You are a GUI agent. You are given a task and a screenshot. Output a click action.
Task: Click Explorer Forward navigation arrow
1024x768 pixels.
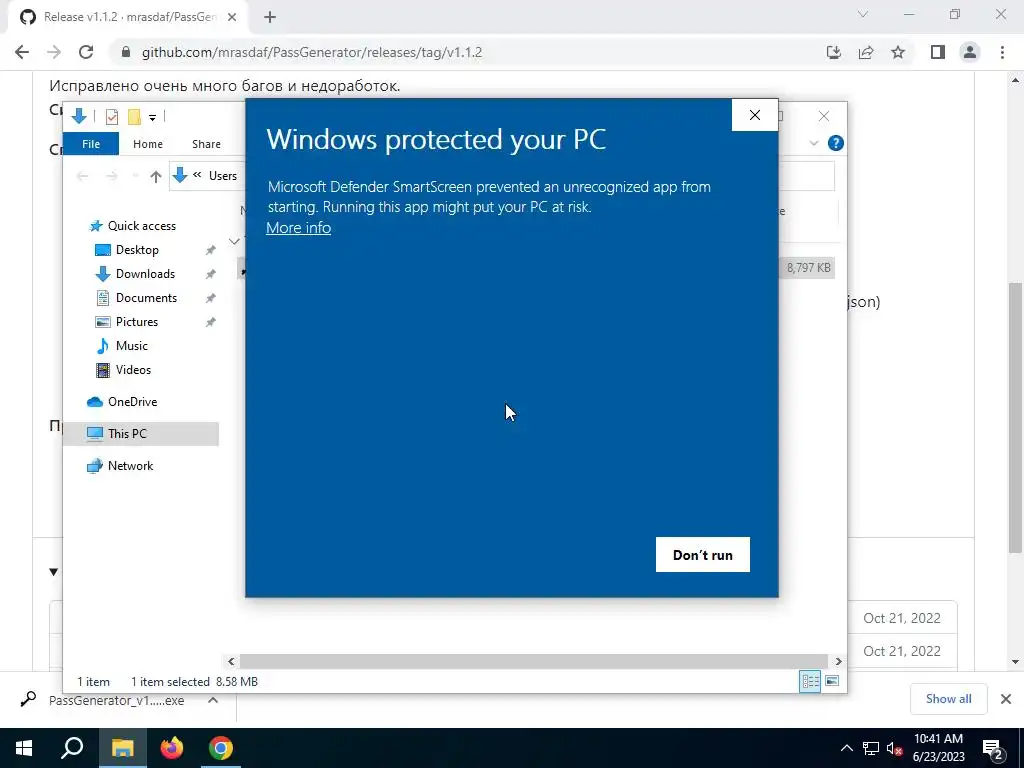coord(112,176)
